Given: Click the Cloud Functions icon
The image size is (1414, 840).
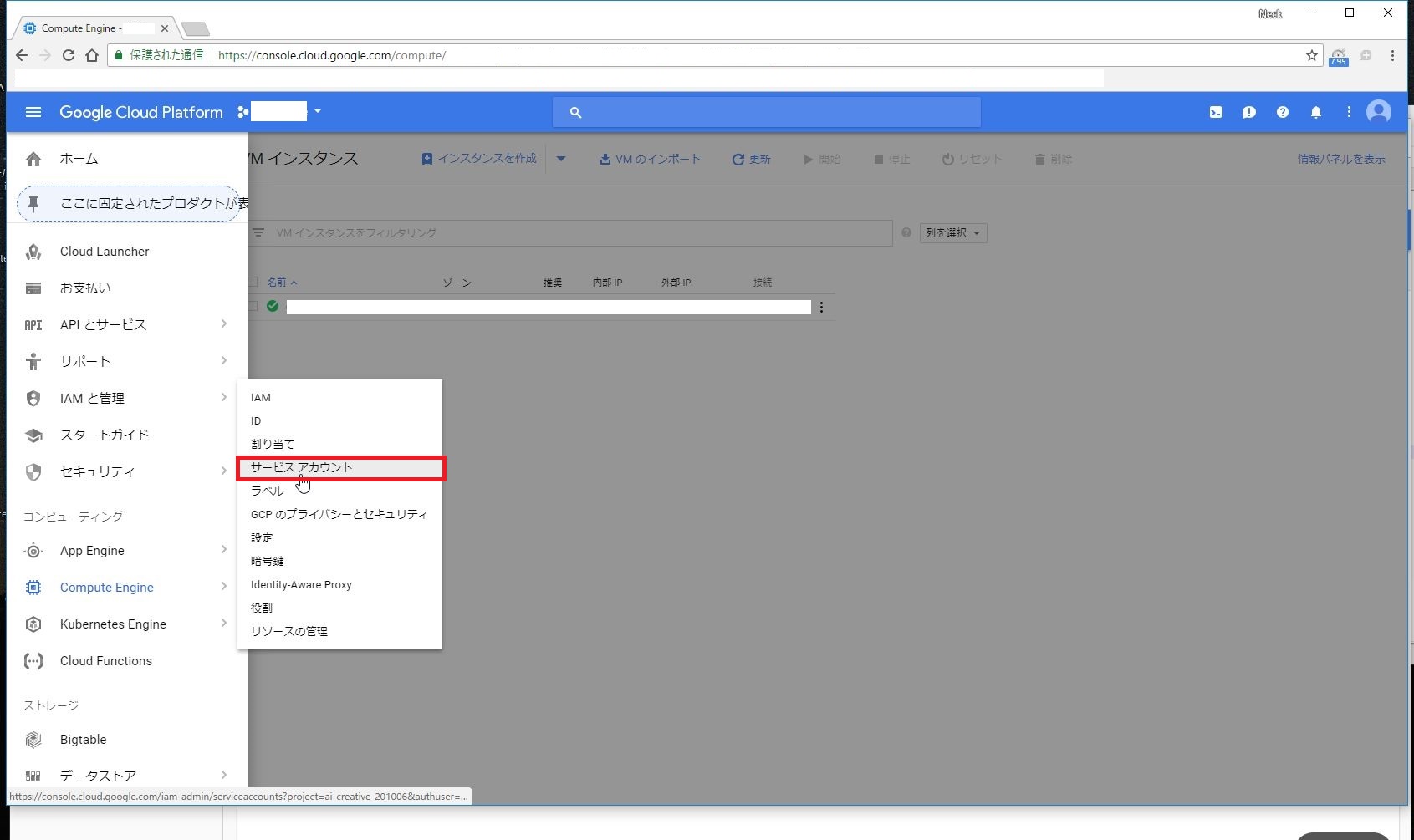Looking at the screenshot, I should [33, 661].
